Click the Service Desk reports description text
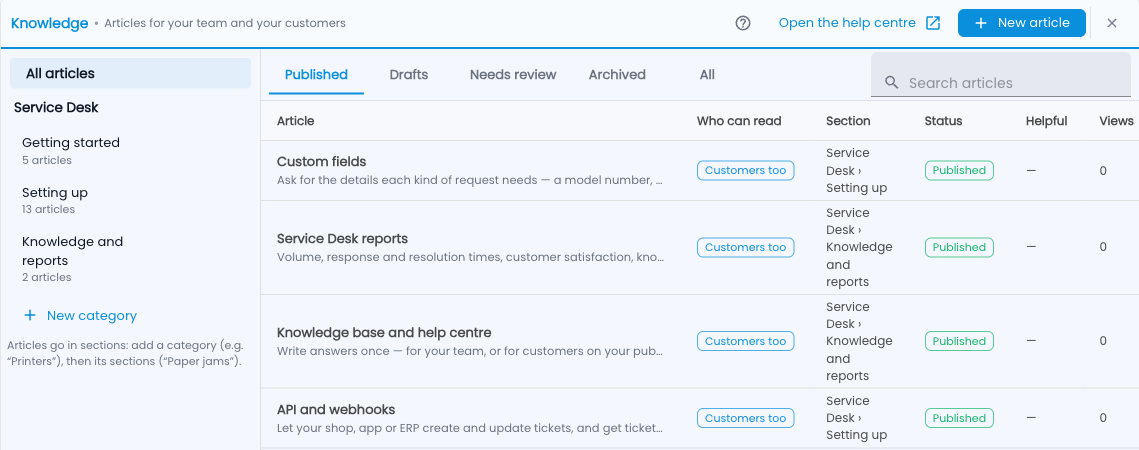Image resolution: width=1139 pixels, height=450 pixels. click(470, 257)
